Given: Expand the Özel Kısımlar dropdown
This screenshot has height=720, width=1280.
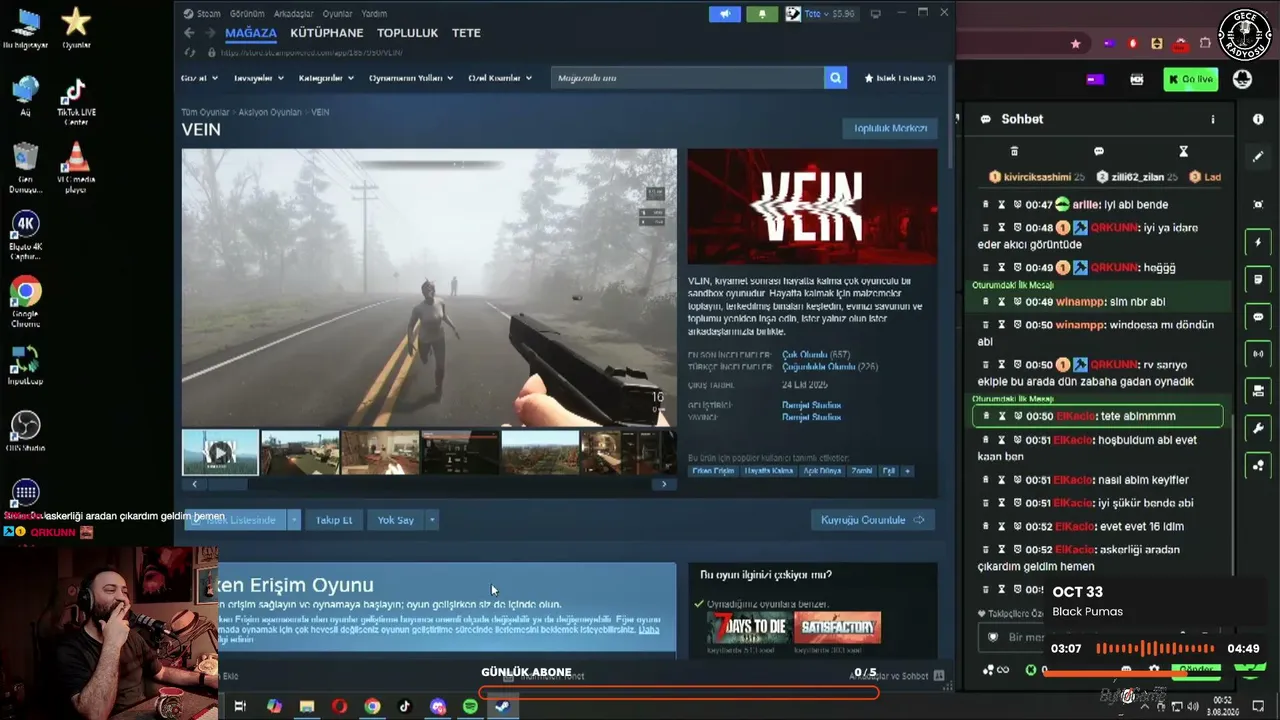Looking at the screenshot, I should pos(500,78).
